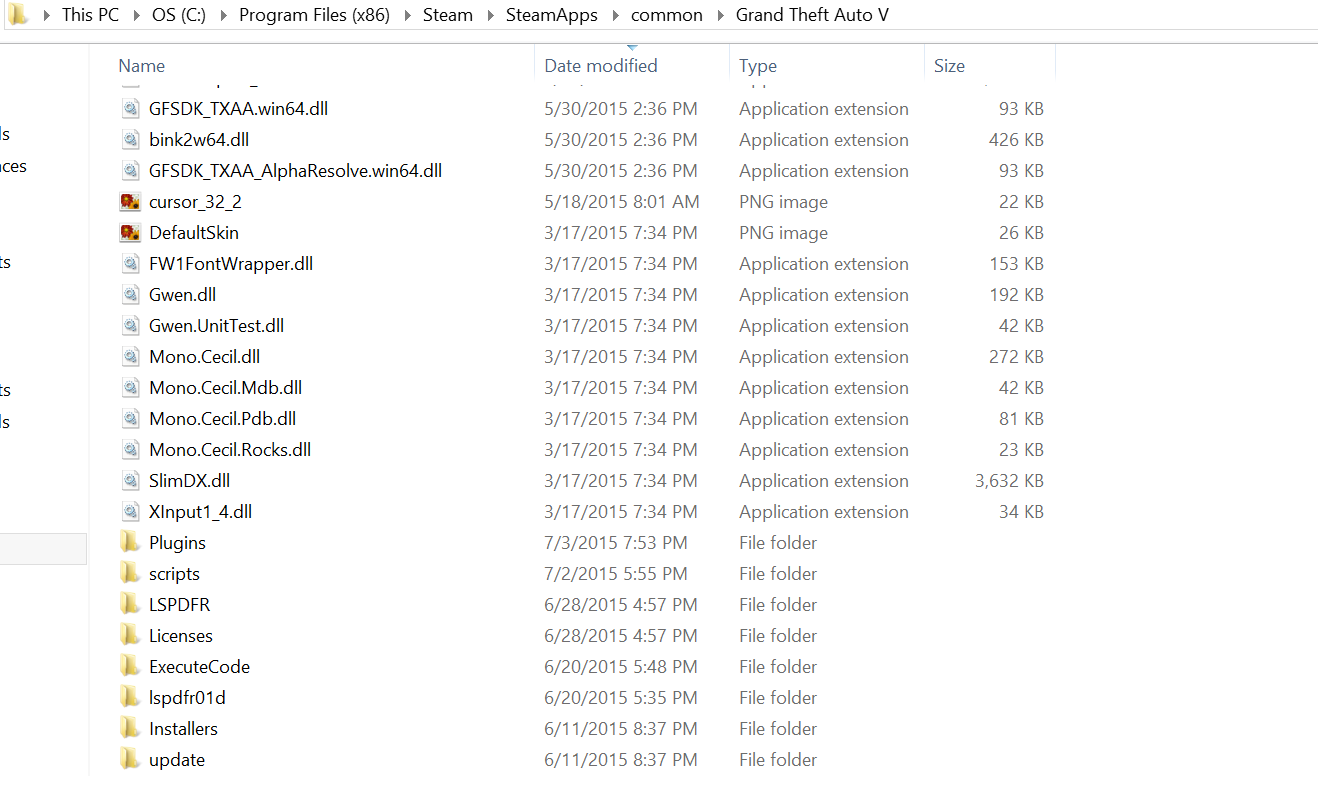Click the ExecuteCode folder icon
The image size is (1318, 802).
point(130,667)
